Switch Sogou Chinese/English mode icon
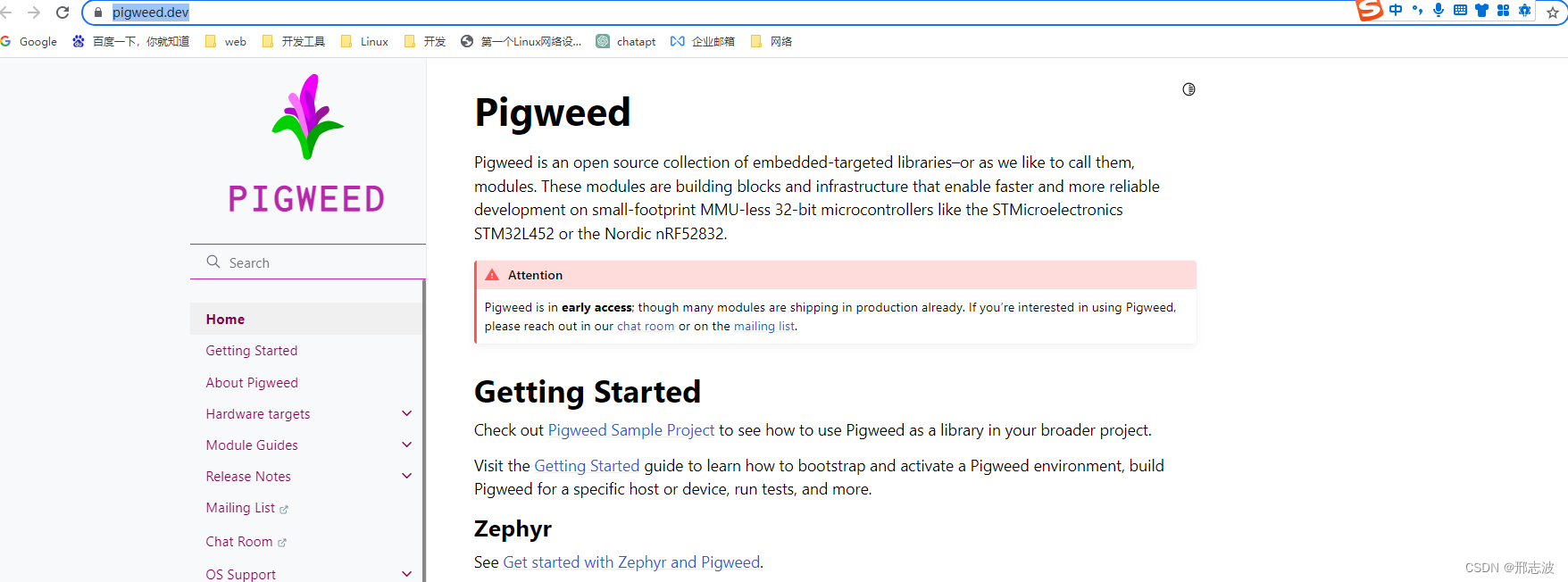This screenshot has width=1568, height=582. point(1396,10)
